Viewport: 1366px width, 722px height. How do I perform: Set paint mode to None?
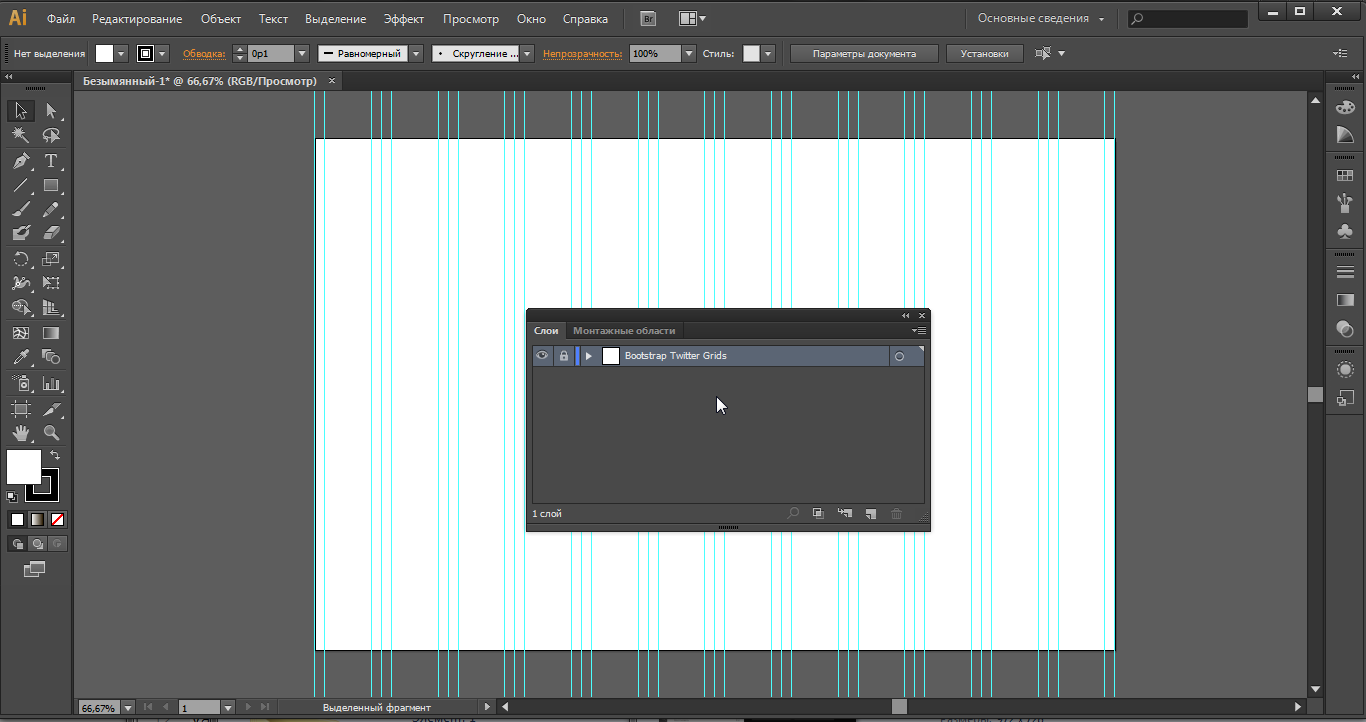pos(57,519)
